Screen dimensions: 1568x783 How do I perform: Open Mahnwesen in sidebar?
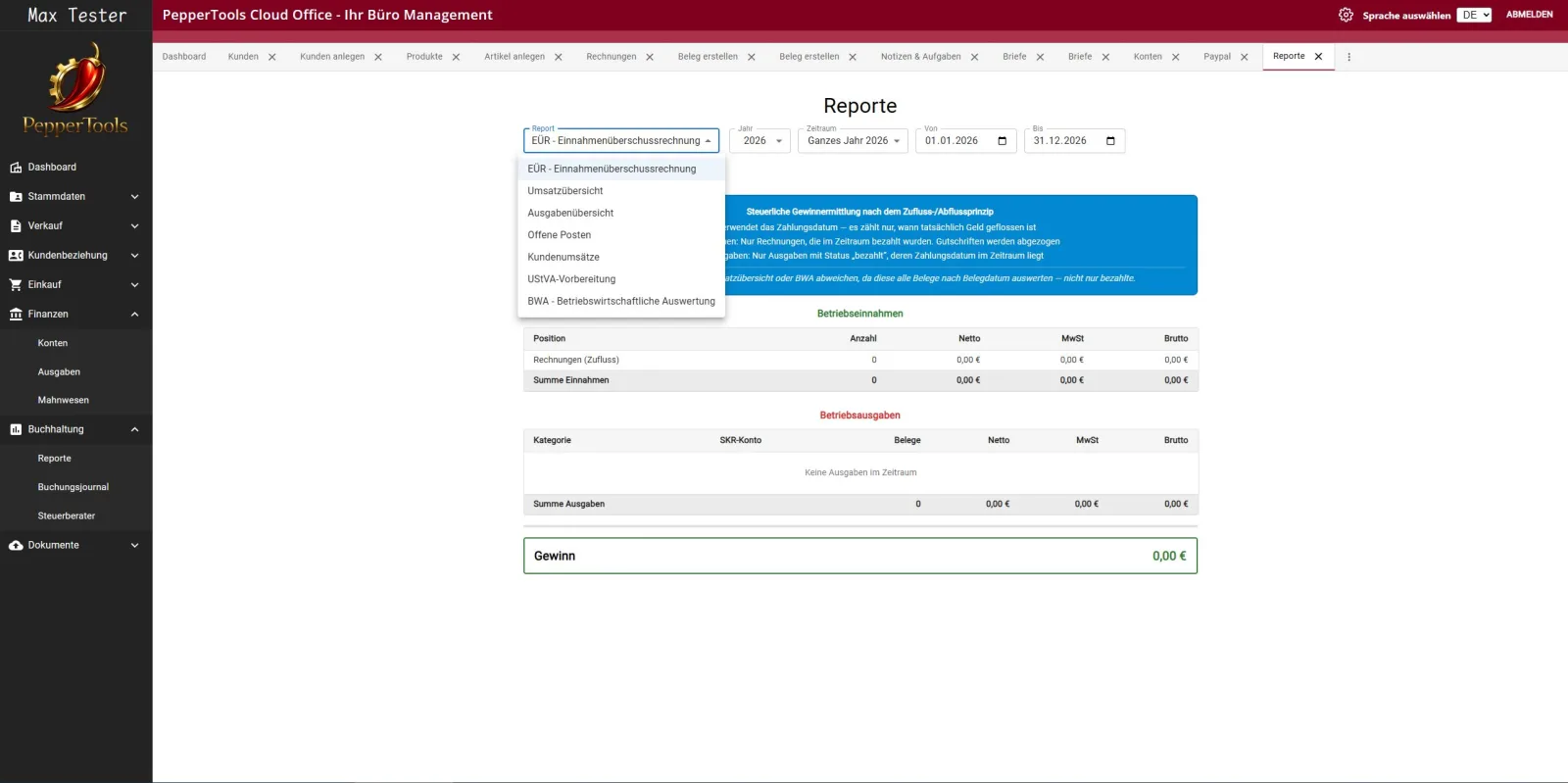64,401
